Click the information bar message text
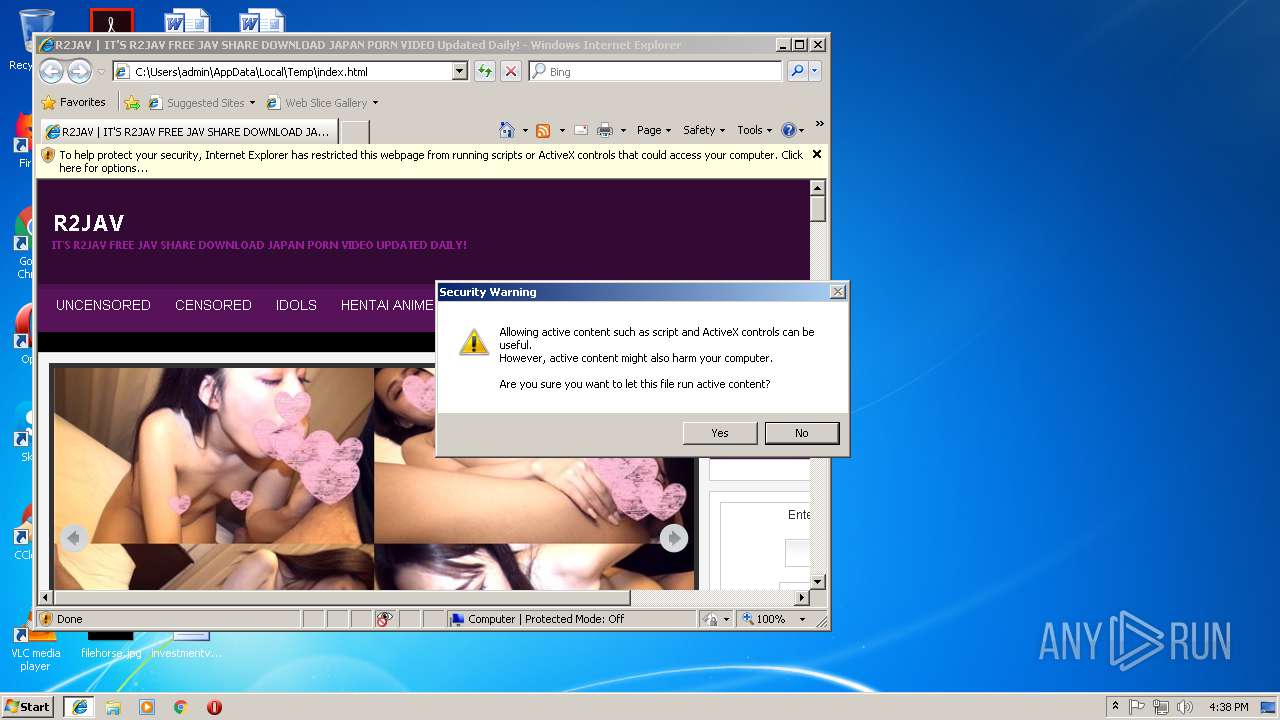Image resolution: width=1280 pixels, height=720 pixels. coord(430,161)
